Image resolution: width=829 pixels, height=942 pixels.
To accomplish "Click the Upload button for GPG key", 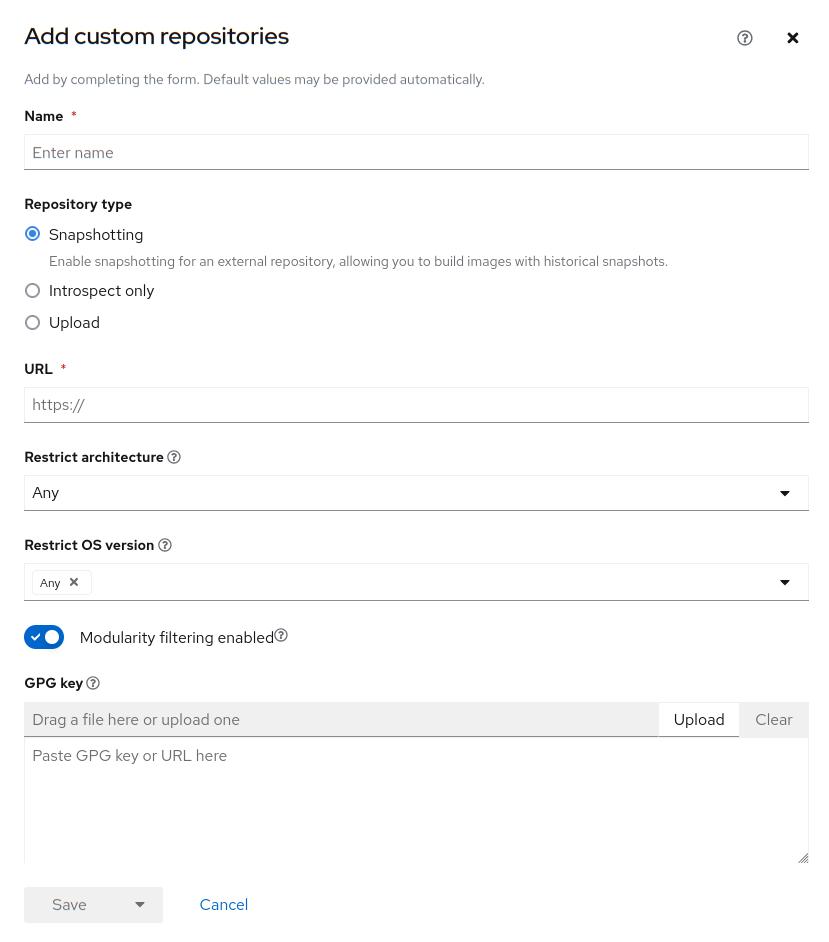I will point(698,720).
